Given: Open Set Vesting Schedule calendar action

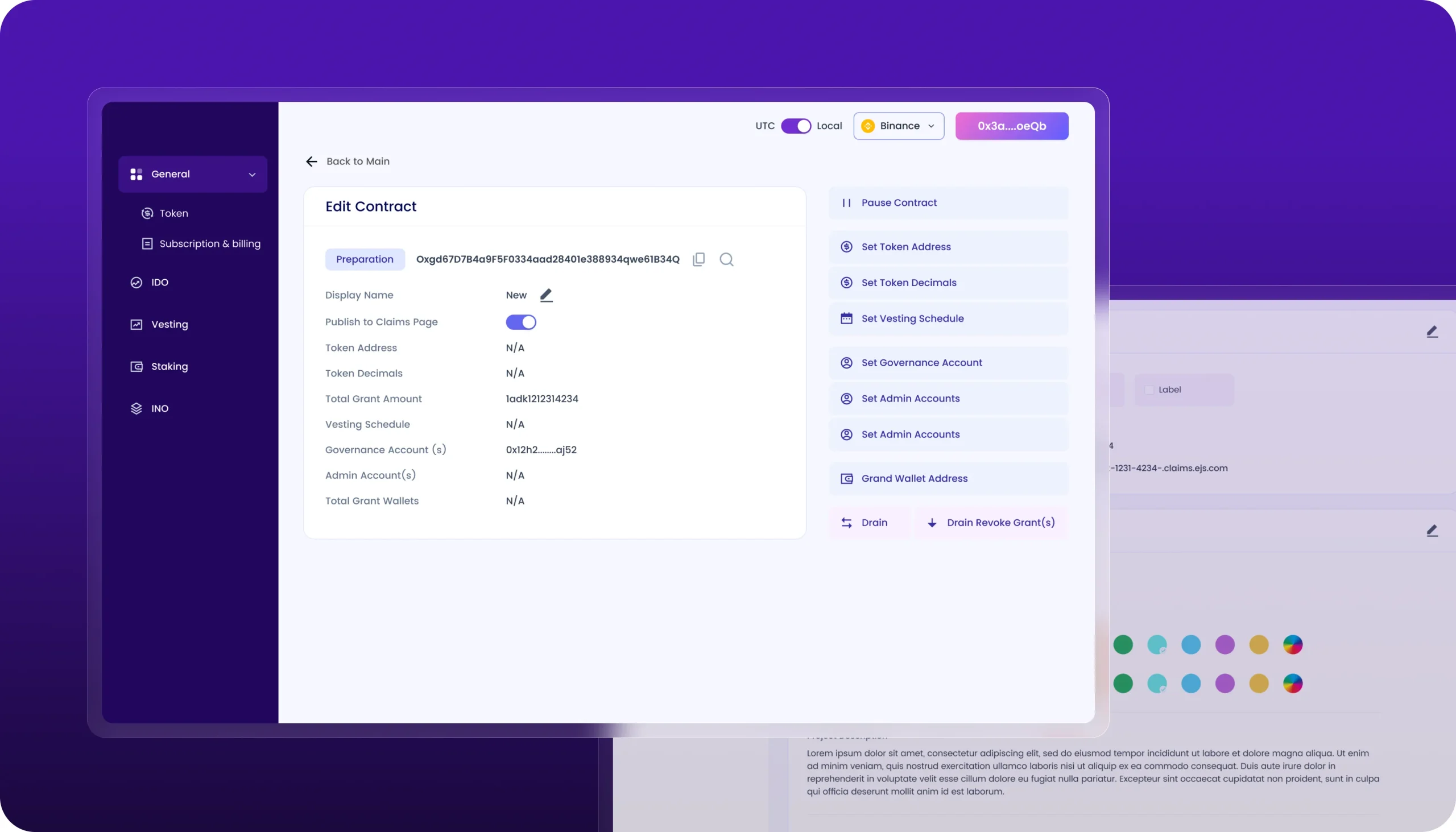Looking at the screenshot, I should pyautogui.click(x=913, y=319).
